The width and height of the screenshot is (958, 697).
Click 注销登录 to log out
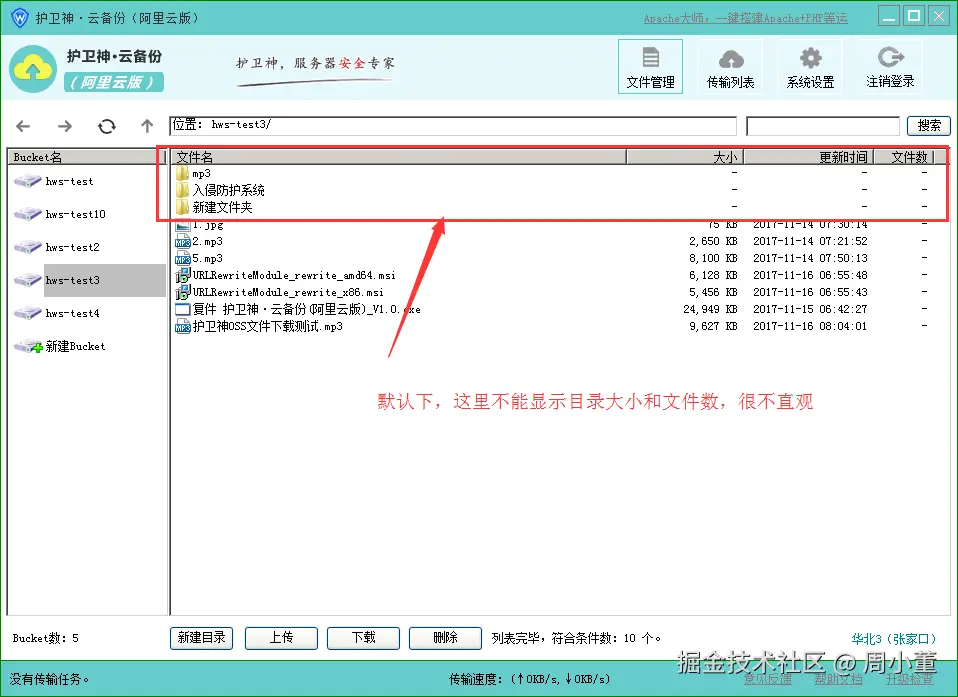890,67
